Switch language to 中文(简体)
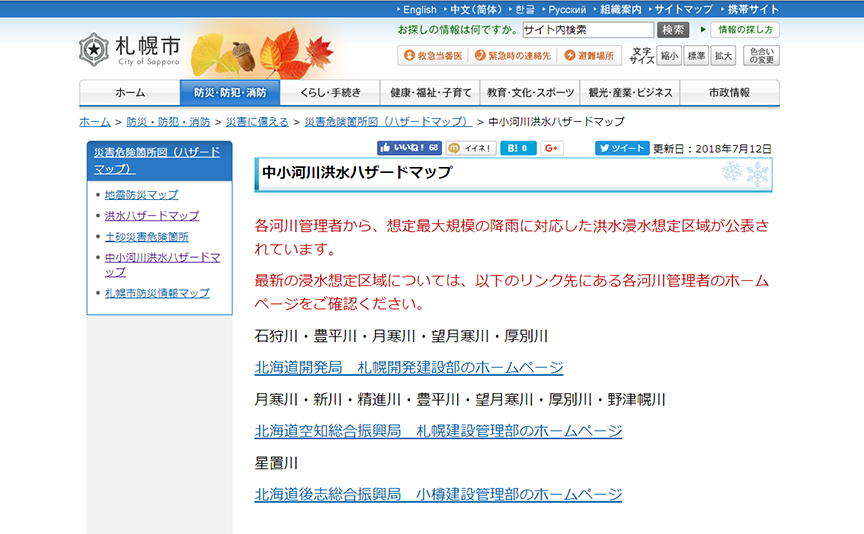 [476, 9]
